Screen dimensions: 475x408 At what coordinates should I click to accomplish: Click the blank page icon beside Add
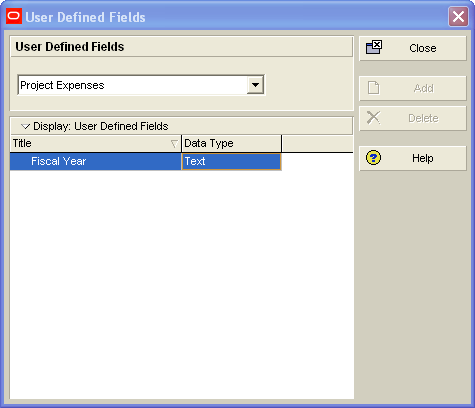point(373,88)
